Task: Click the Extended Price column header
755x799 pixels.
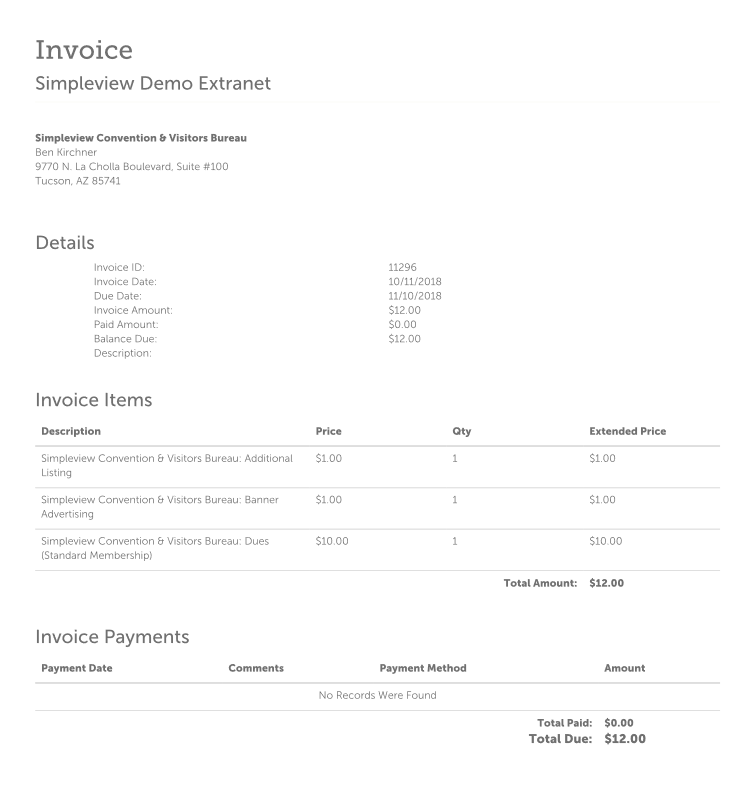Action: point(628,431)
